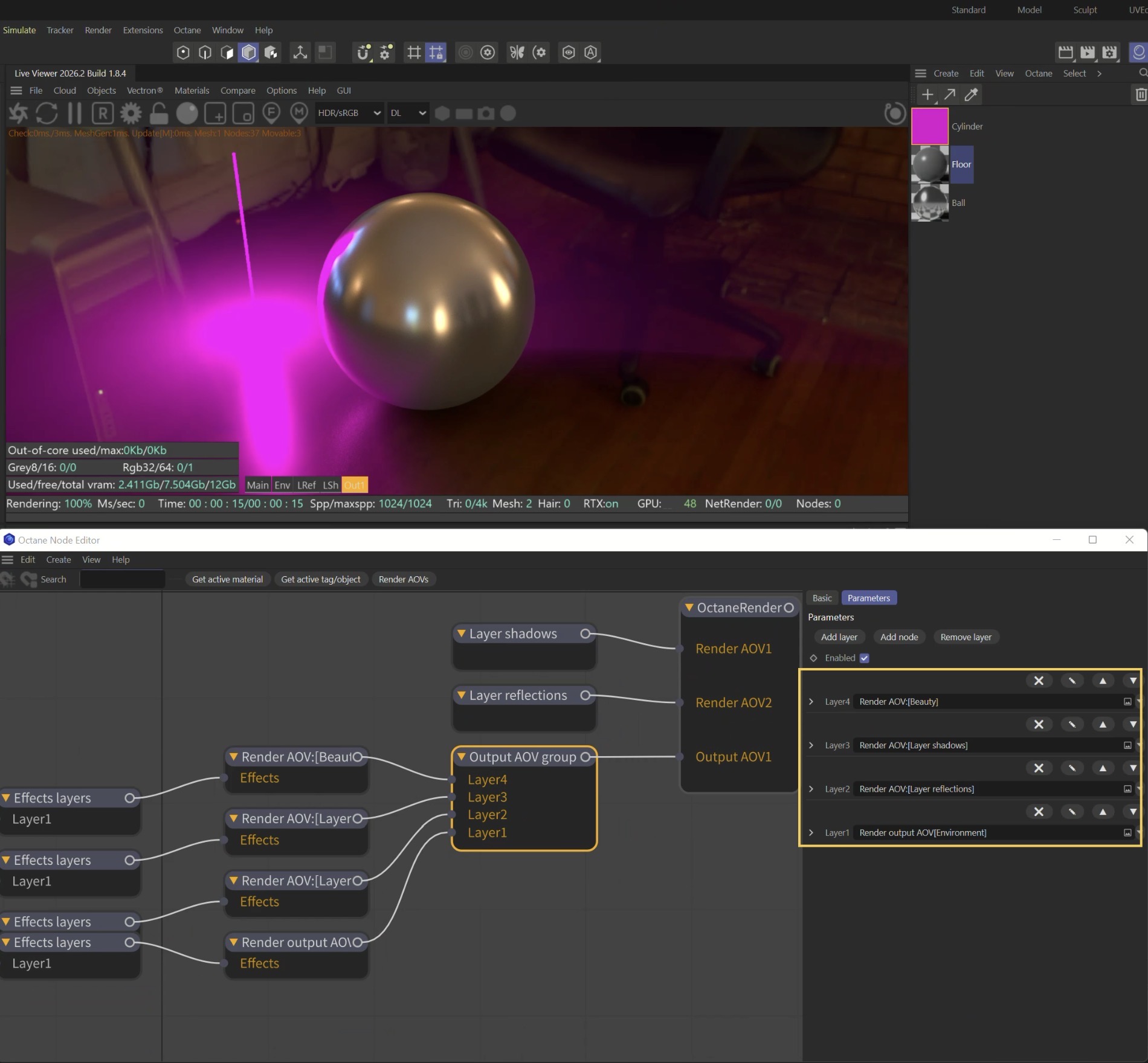
Task: Collapse the Layer shadows node
Action: click(462, 633)
